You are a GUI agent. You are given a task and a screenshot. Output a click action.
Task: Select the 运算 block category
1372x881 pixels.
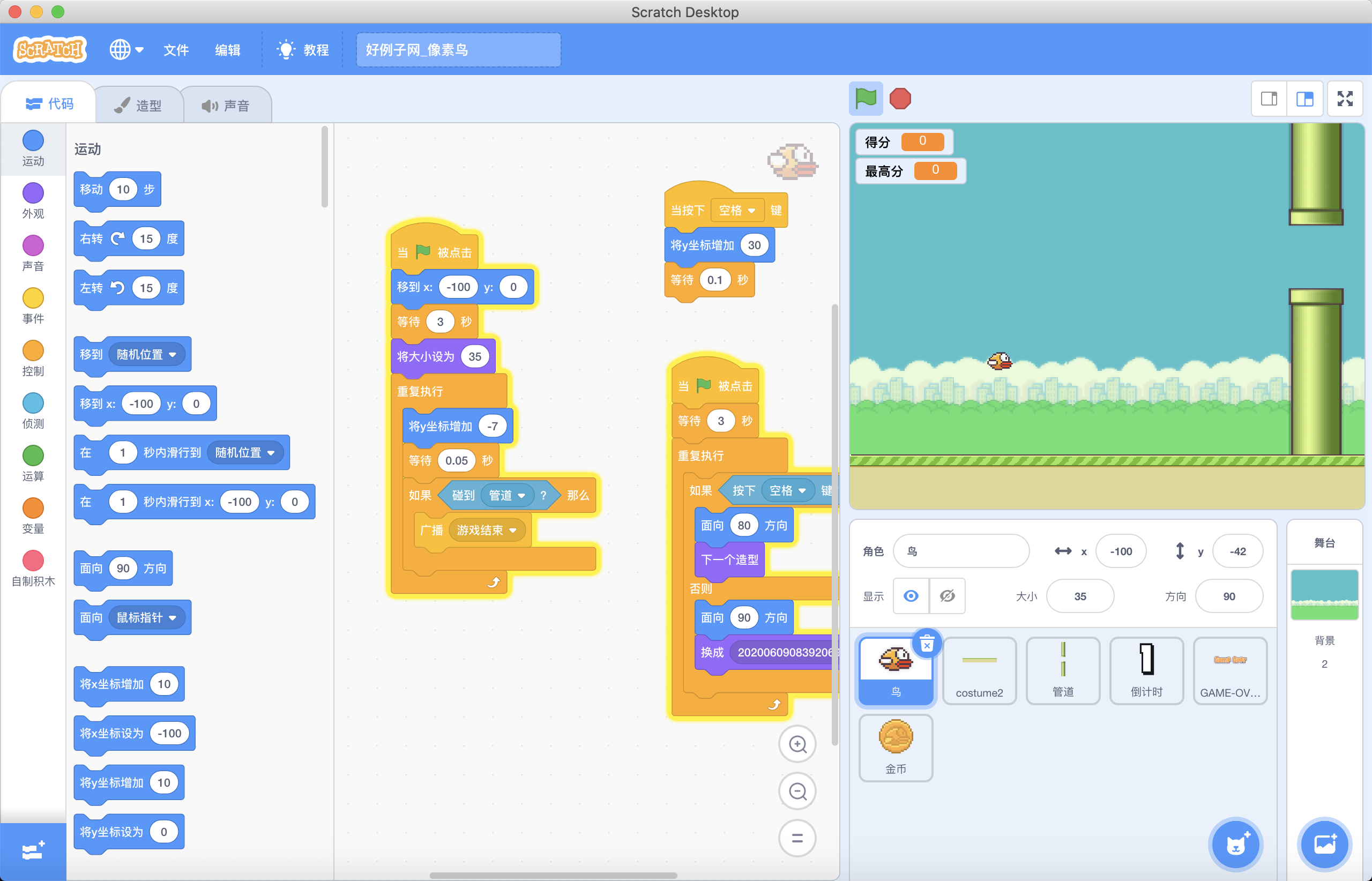[x=33, y=464]
